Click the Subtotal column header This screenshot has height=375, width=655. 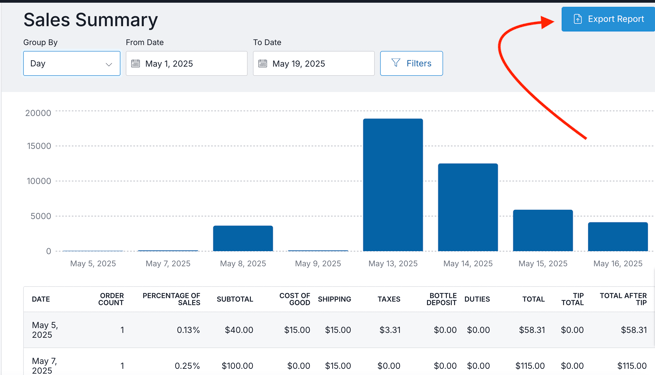235,299
